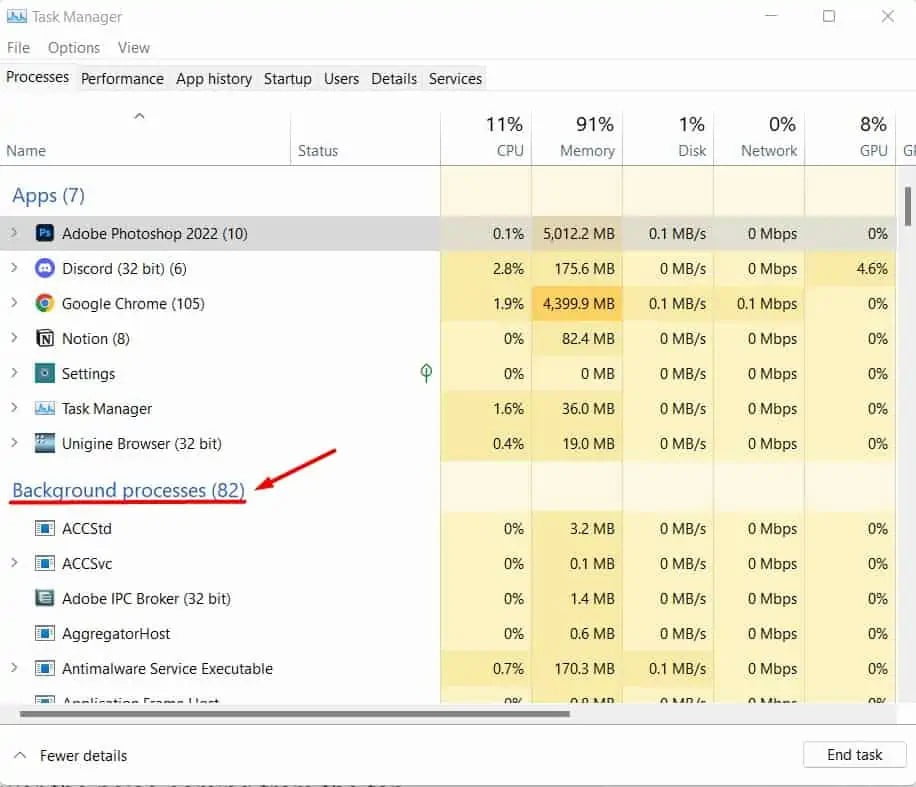Collapse view with Fewer details chevron
This screenshot has height=787, width=916.
20,755
